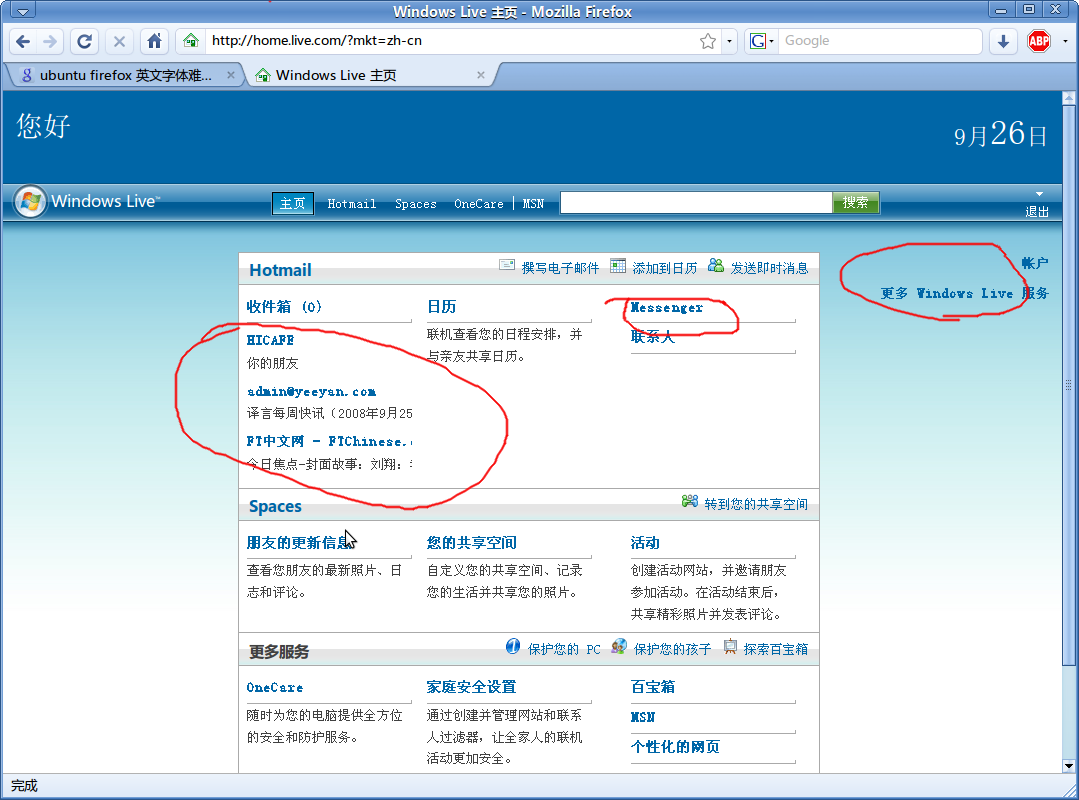Click the Windows Live search field

(696, 203)
